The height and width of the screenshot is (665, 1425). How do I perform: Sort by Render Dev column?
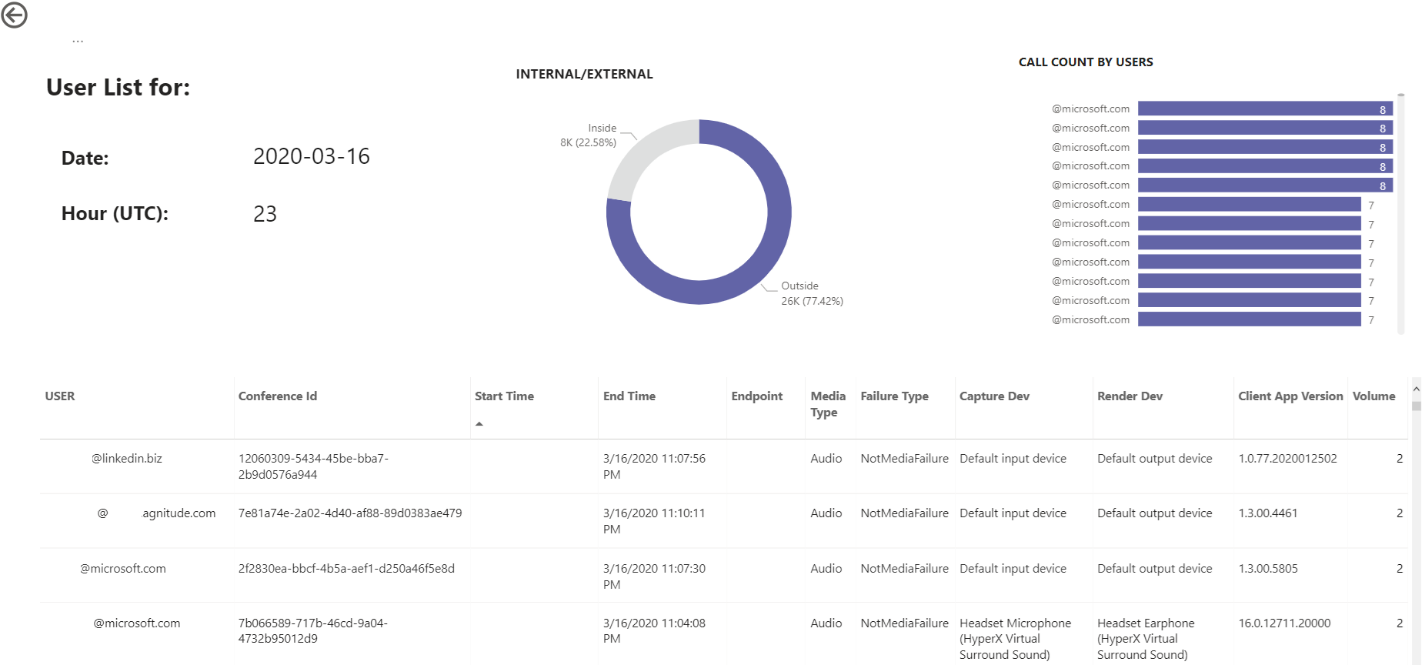pyautogui.click(x=1130, y=396)
